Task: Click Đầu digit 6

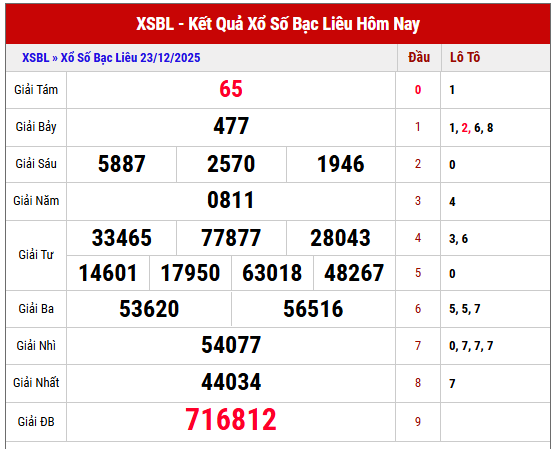Action: coord(418,309)
